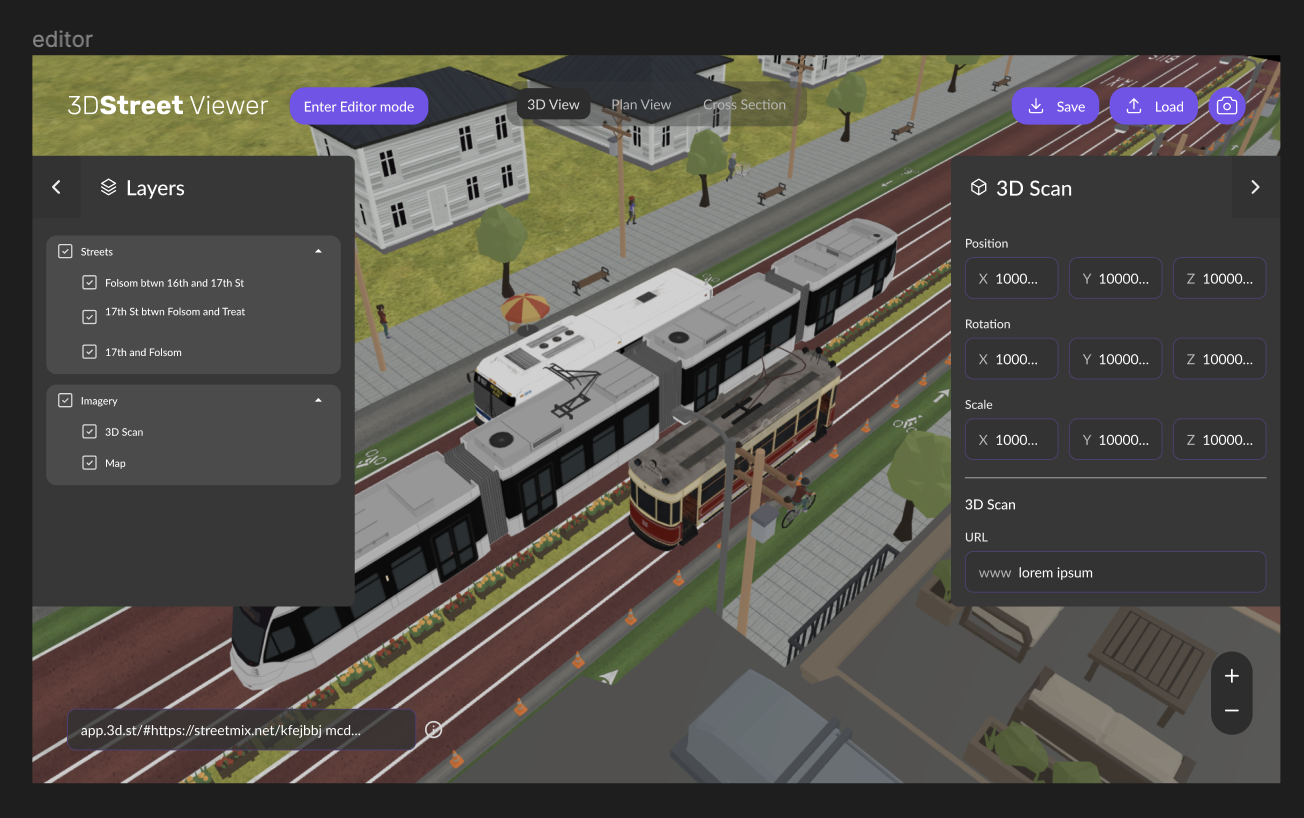The width and height of the screenshot is (1304, 818).
Task: Click the stacked layers icon beside Layers title
Action: (107, 187)
